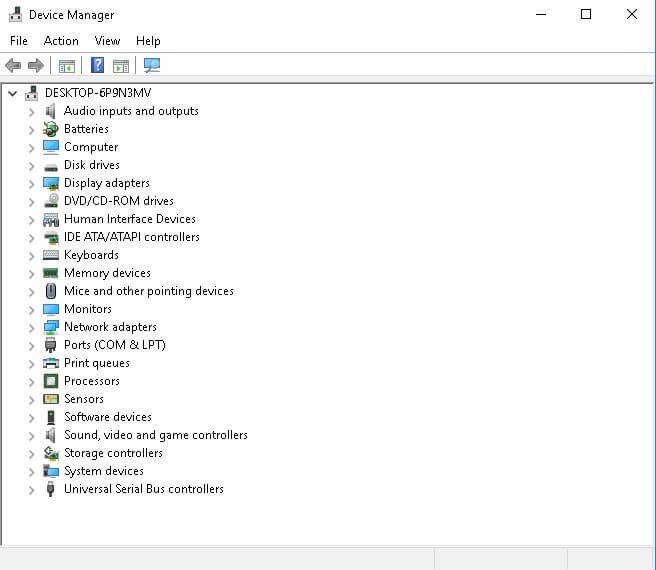Expand the Monitors category chevron
The image size is (656, 570).
(x=31, y=310)
